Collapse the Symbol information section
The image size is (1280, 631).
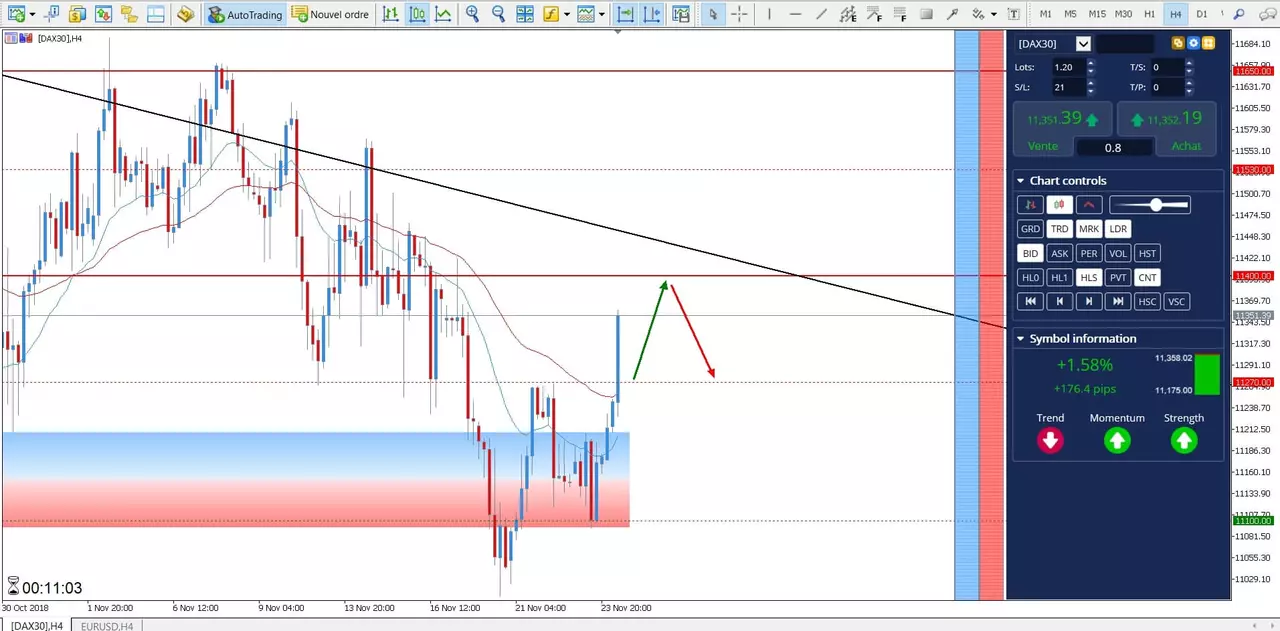click(x=1020, y=339)
